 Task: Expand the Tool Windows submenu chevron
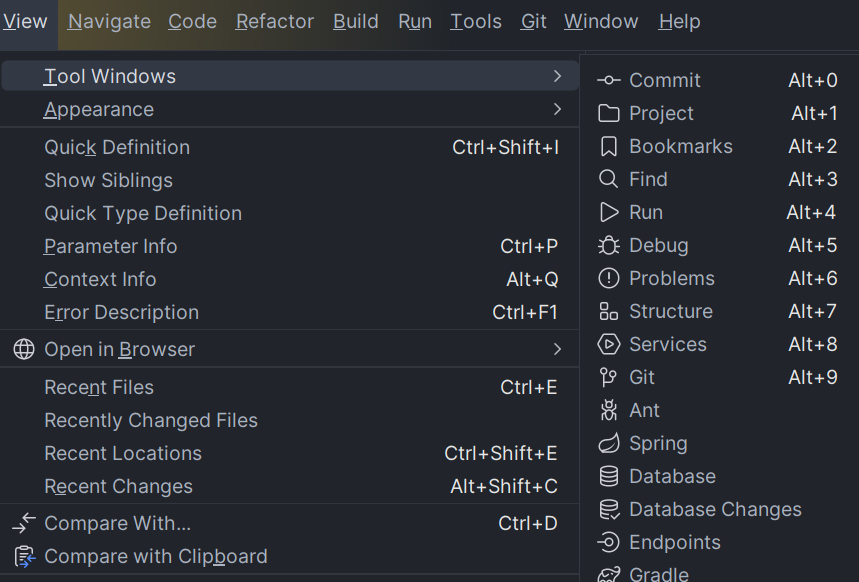point(557,76)
